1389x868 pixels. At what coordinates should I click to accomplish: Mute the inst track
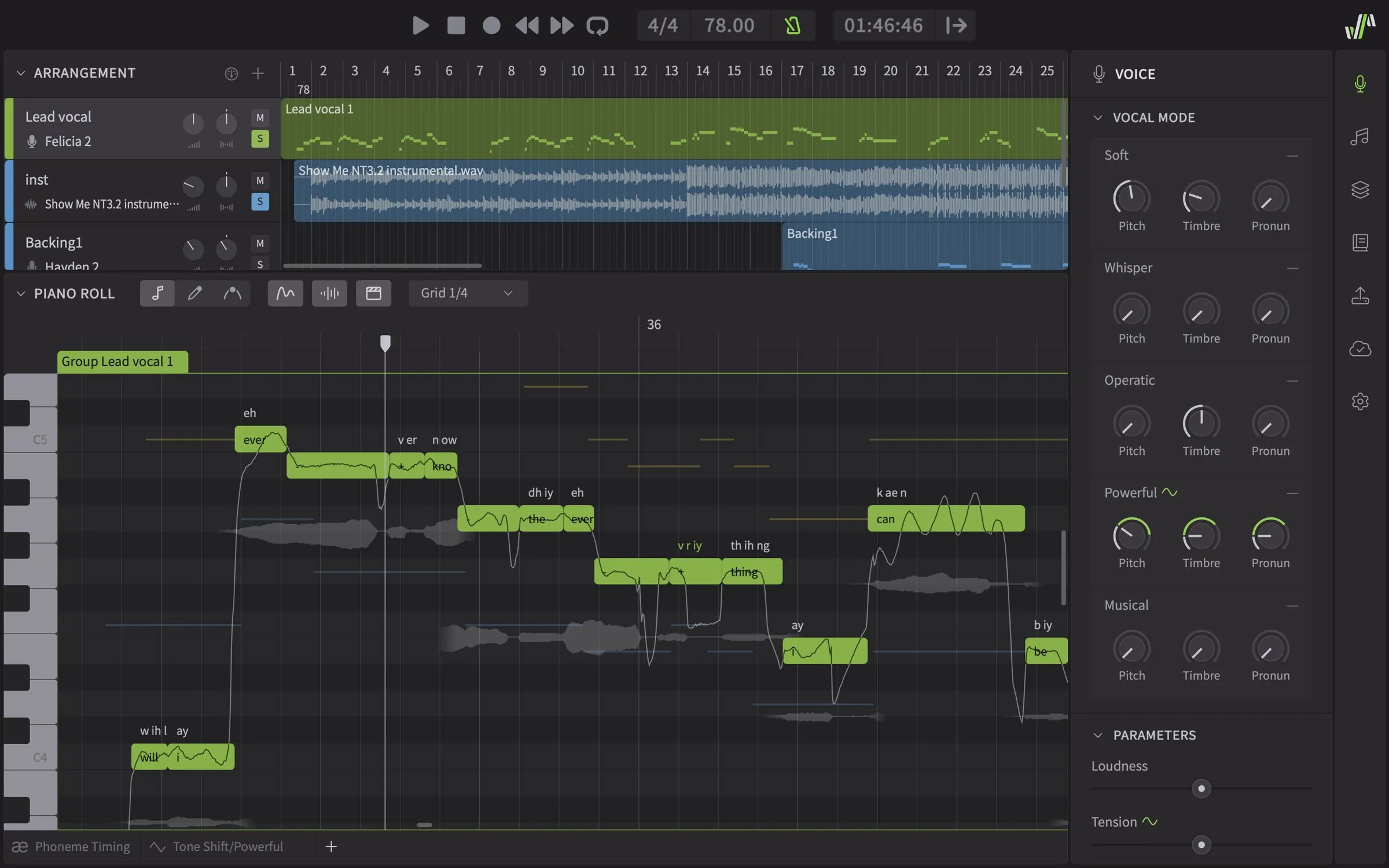[x=260, y=181]
